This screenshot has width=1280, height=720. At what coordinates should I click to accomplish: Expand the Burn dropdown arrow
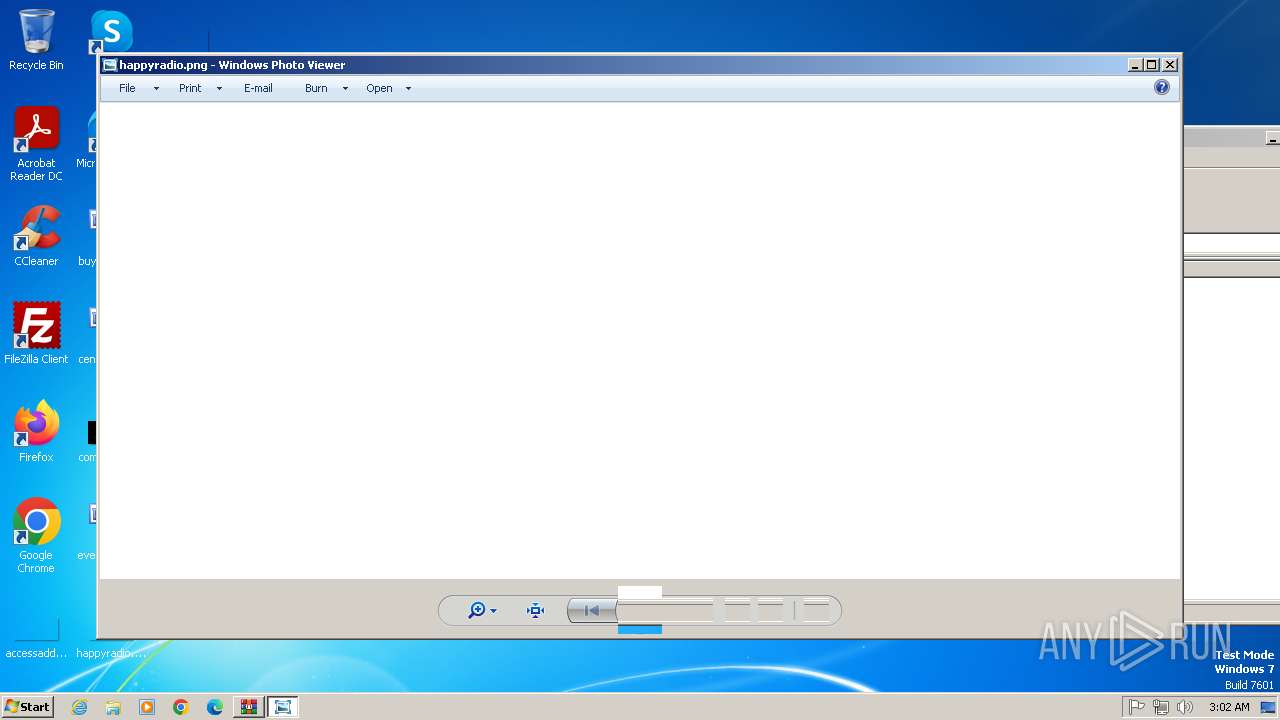(x=345, y=89)
